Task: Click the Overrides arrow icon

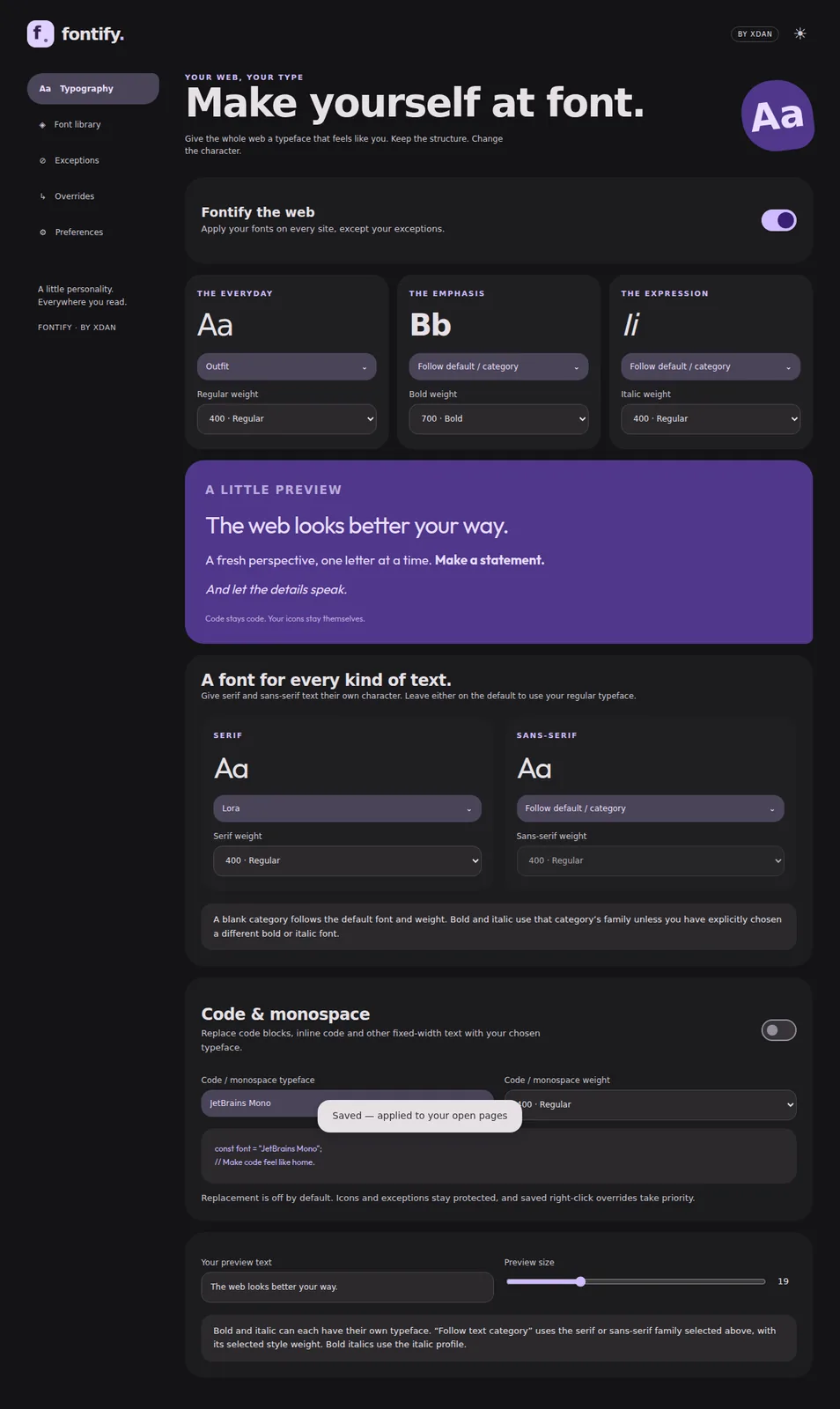Action: 42,196
